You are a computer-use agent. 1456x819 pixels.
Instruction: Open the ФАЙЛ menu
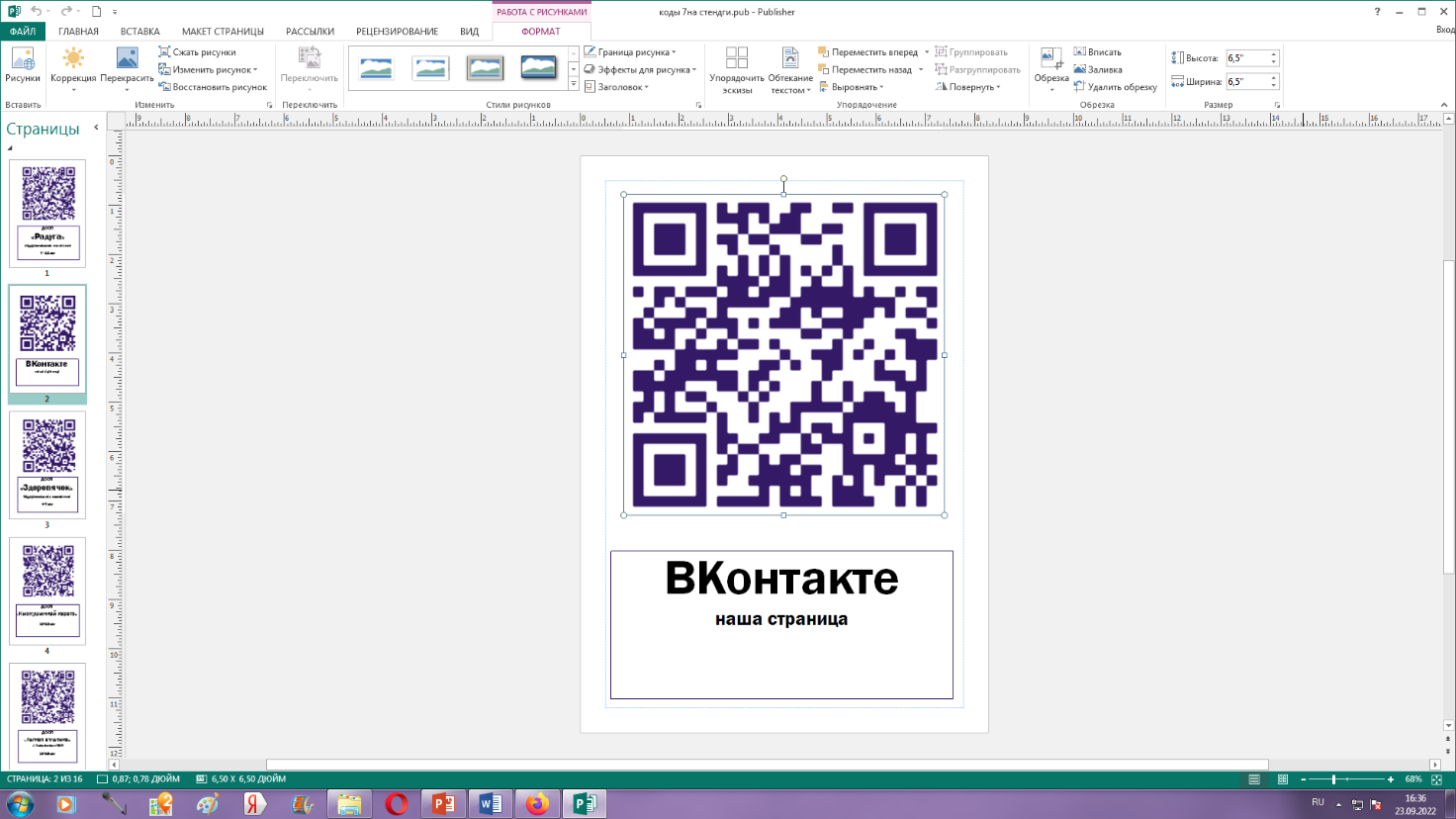pos(22,32)
